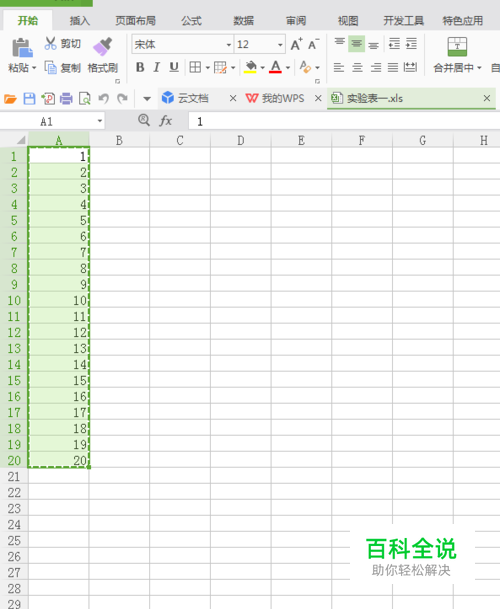This screenshot has height=609, width=500.
Task: Open the 审阅 ribbon tab
Action: click(x=296, y=21)
